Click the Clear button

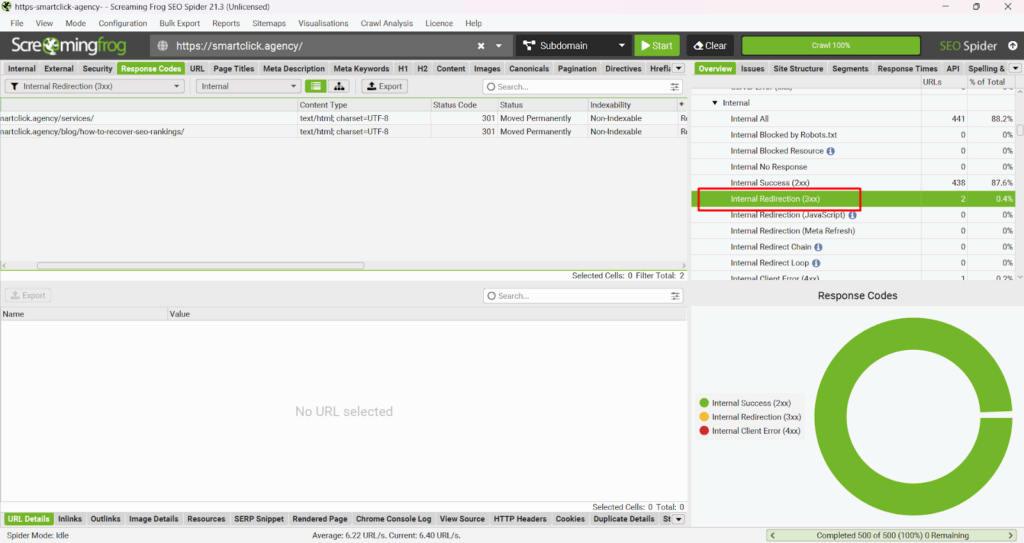[x=710, y=46]
